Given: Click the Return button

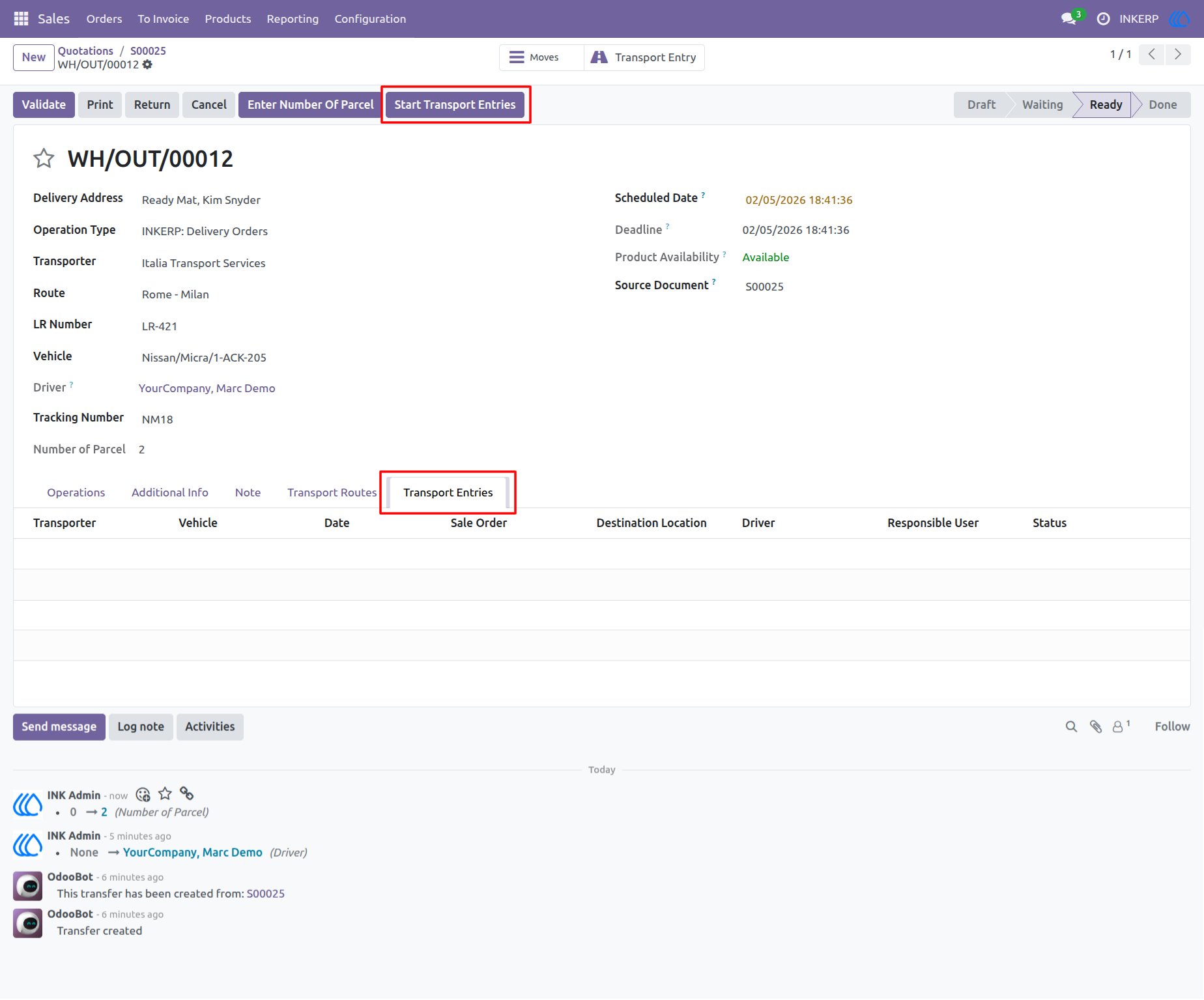Looking at the screenshot, I should 152,105.
